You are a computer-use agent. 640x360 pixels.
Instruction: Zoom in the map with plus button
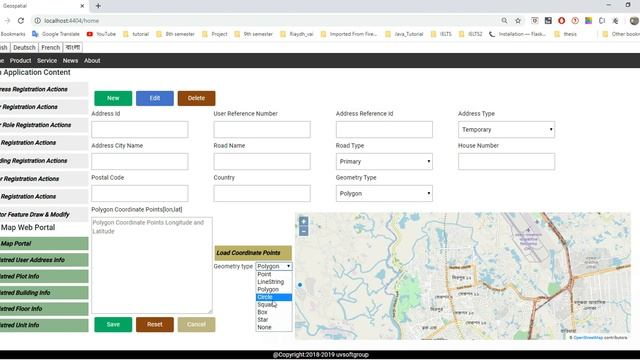point(303,222)
